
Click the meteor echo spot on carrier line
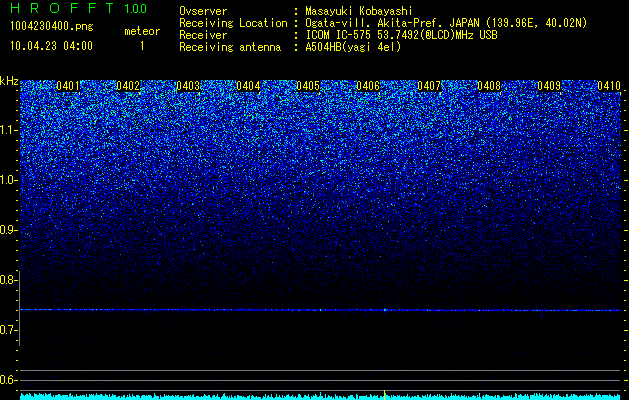pos(385,310)
